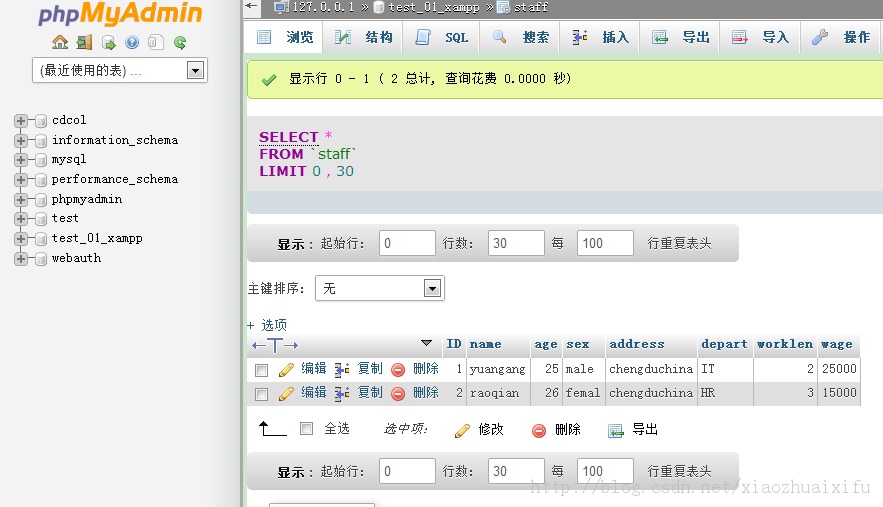
Task: Expand the test_01_xampp database node
Action: click(x=21, y=239)
